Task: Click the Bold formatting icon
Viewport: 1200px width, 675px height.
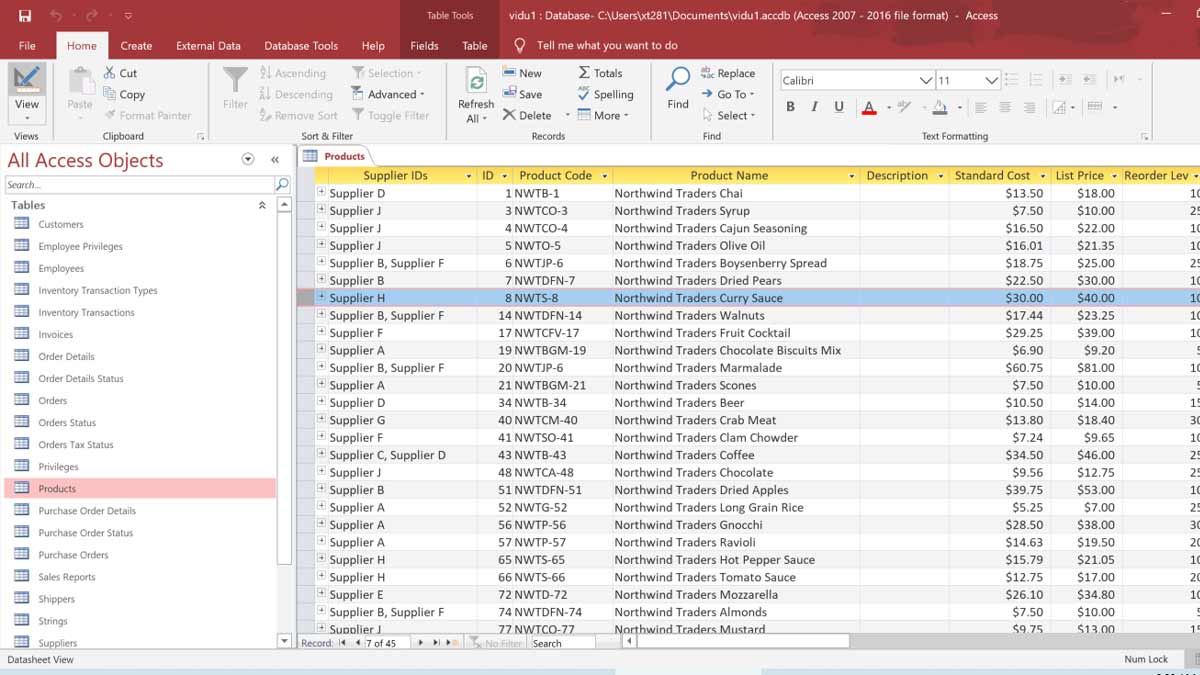Action: [790, 107]
